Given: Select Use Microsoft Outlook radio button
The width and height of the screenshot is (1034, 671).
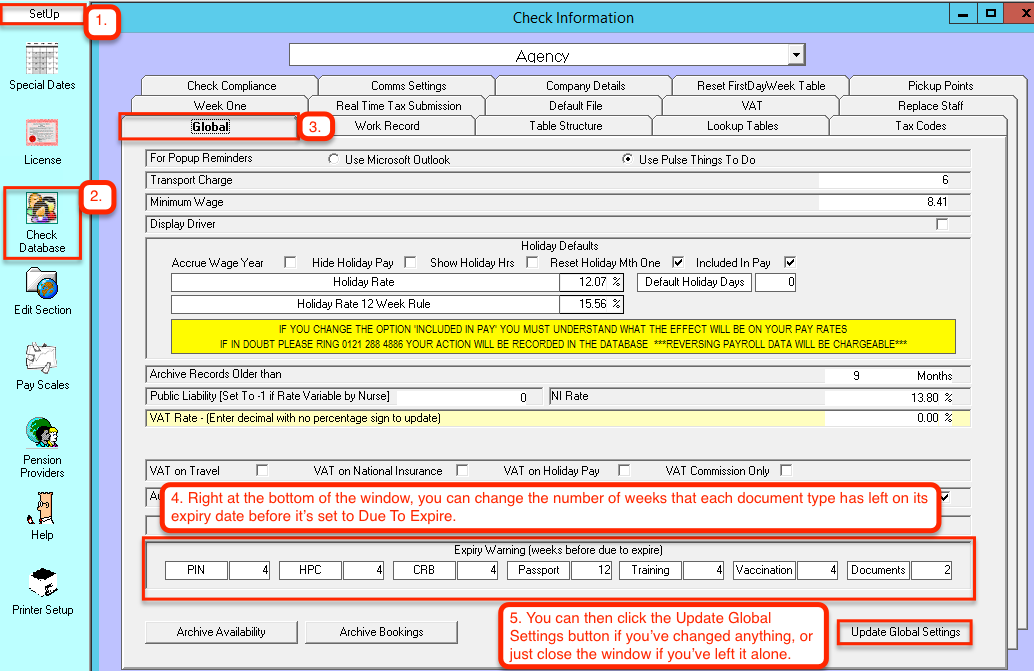Looking at the screenshot, I should (334, 160).
